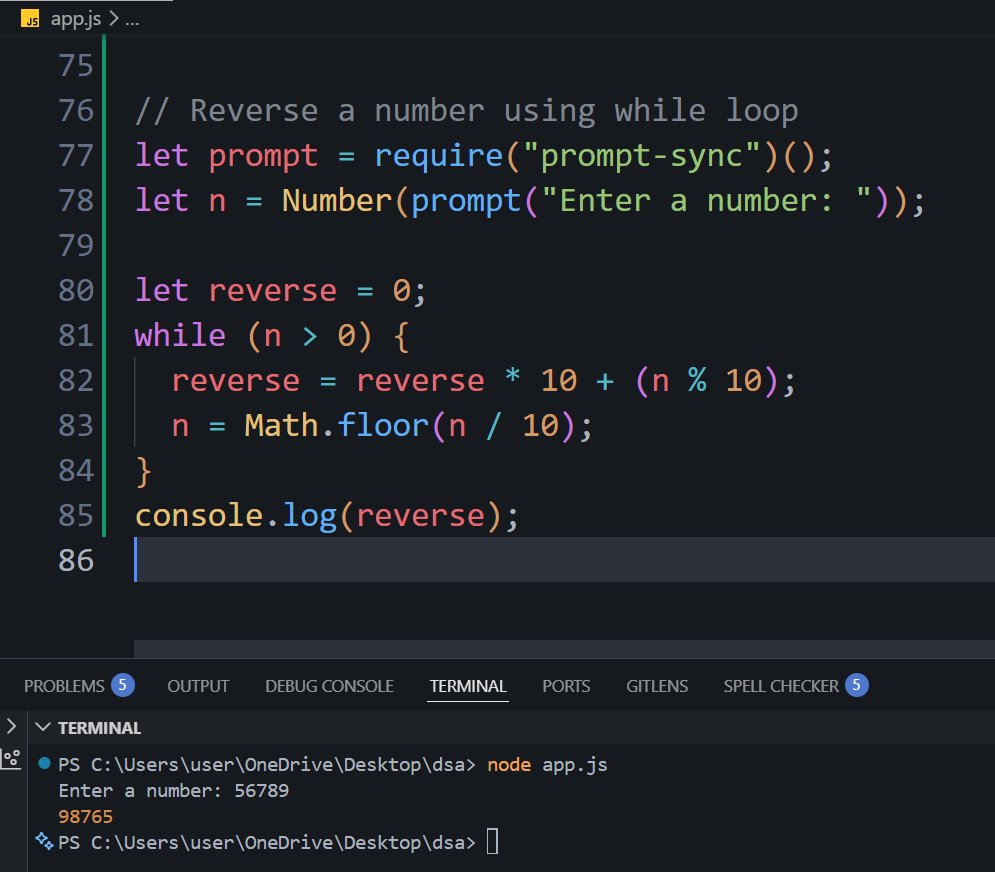This screenshot has width=995, height=872.
Task: Click line number 75 in gutter
Action: point(76,66)
